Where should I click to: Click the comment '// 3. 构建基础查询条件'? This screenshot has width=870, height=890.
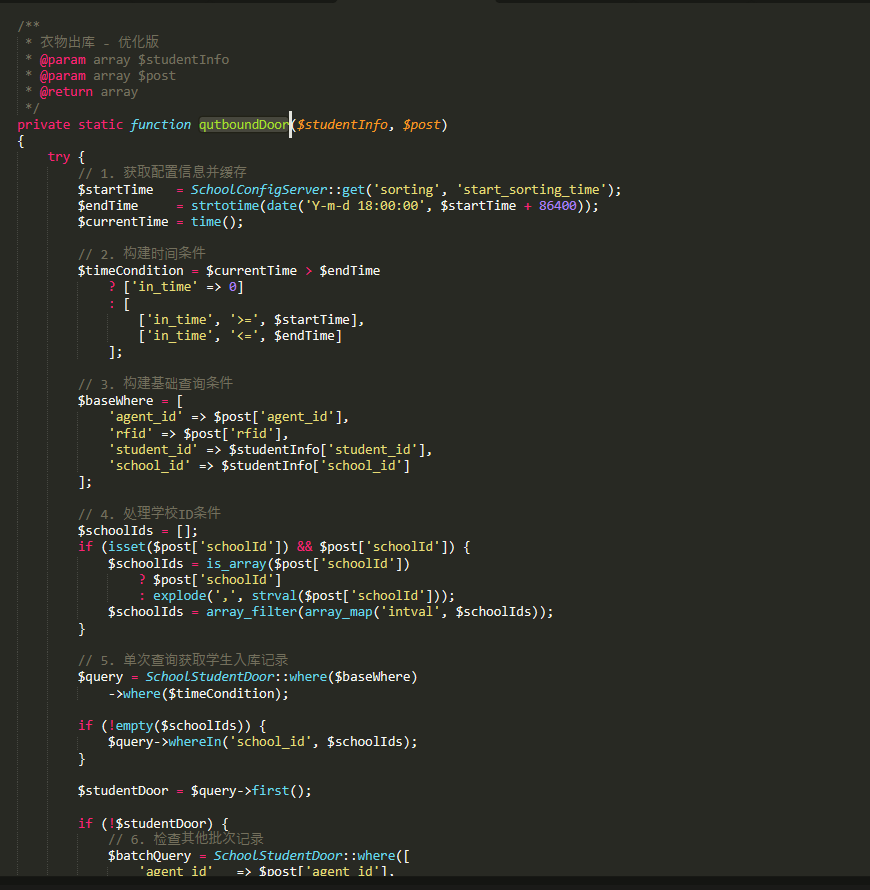[x=155, y=384]
